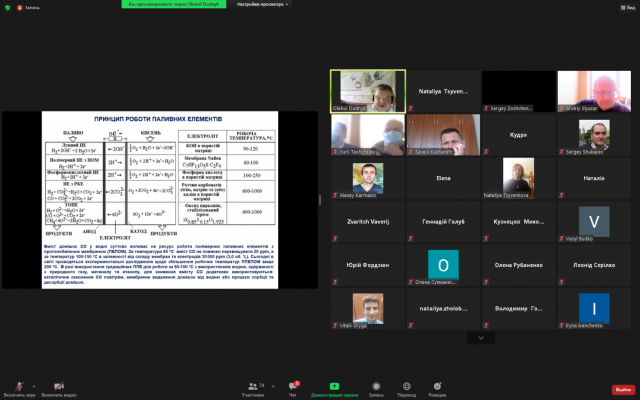Open the Перевод interpretation globe icon

pyautogui.click(x=407, y=386)
